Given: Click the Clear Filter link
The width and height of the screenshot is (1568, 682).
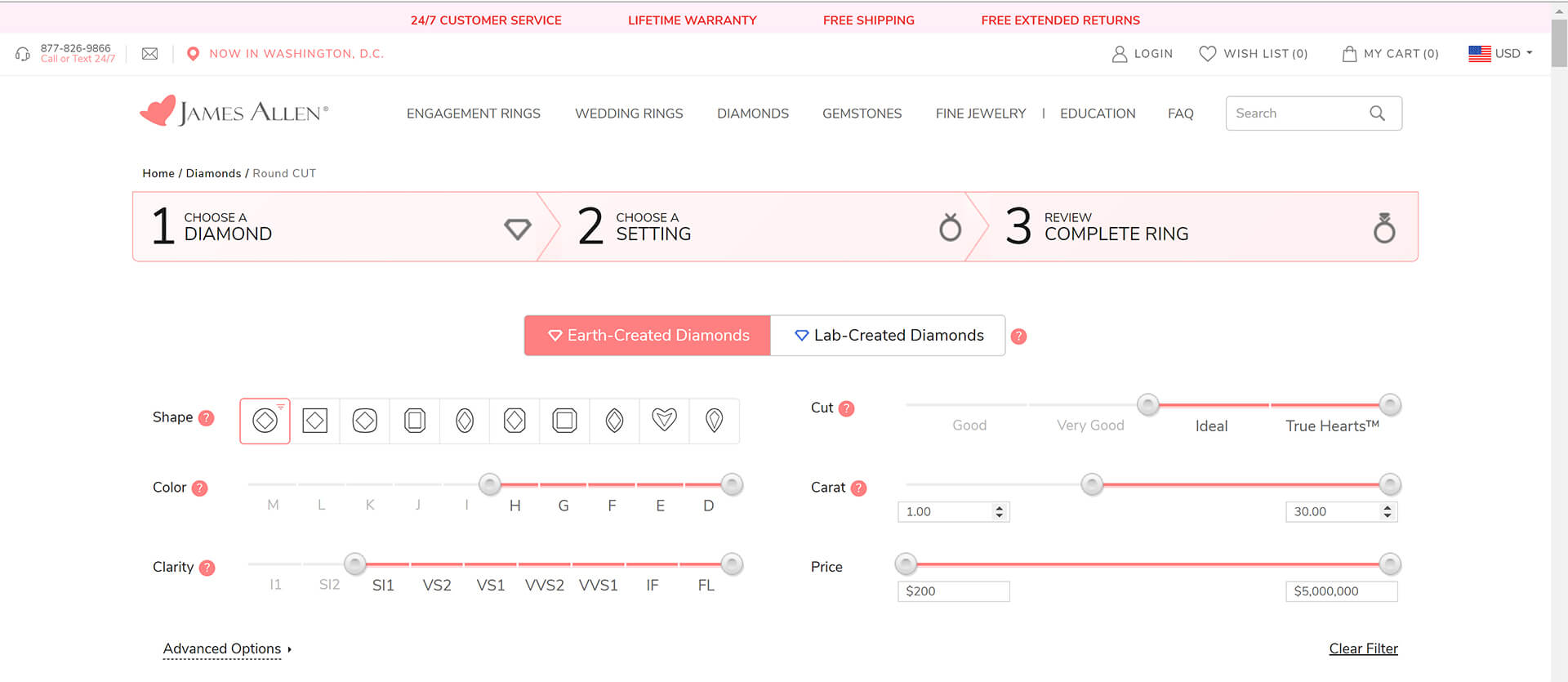Looking at the screenshot, I should tap(1364, 649).
